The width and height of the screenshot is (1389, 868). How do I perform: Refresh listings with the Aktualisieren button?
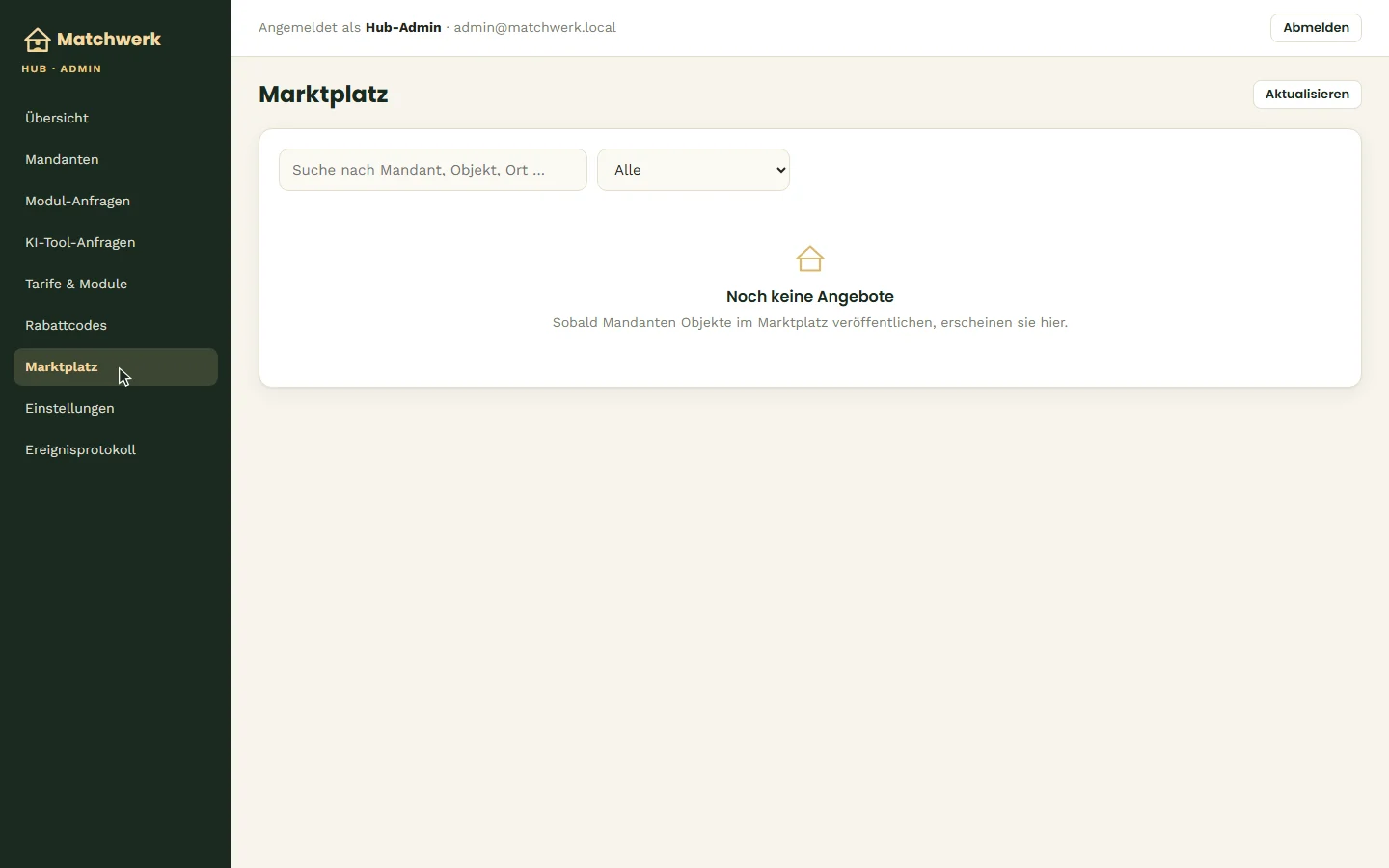click(x=1307, y=95)
